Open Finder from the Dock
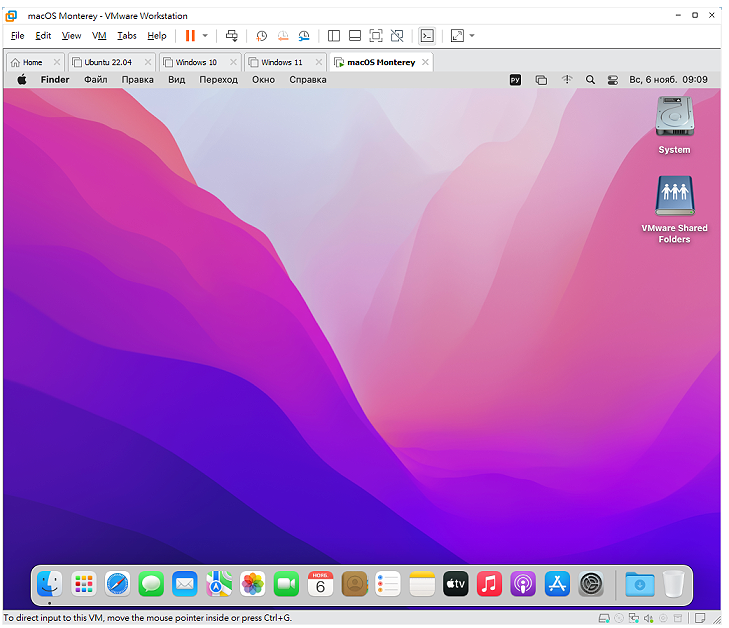The width and height of the screenshot is (729, 628). [x=50, y=584]
